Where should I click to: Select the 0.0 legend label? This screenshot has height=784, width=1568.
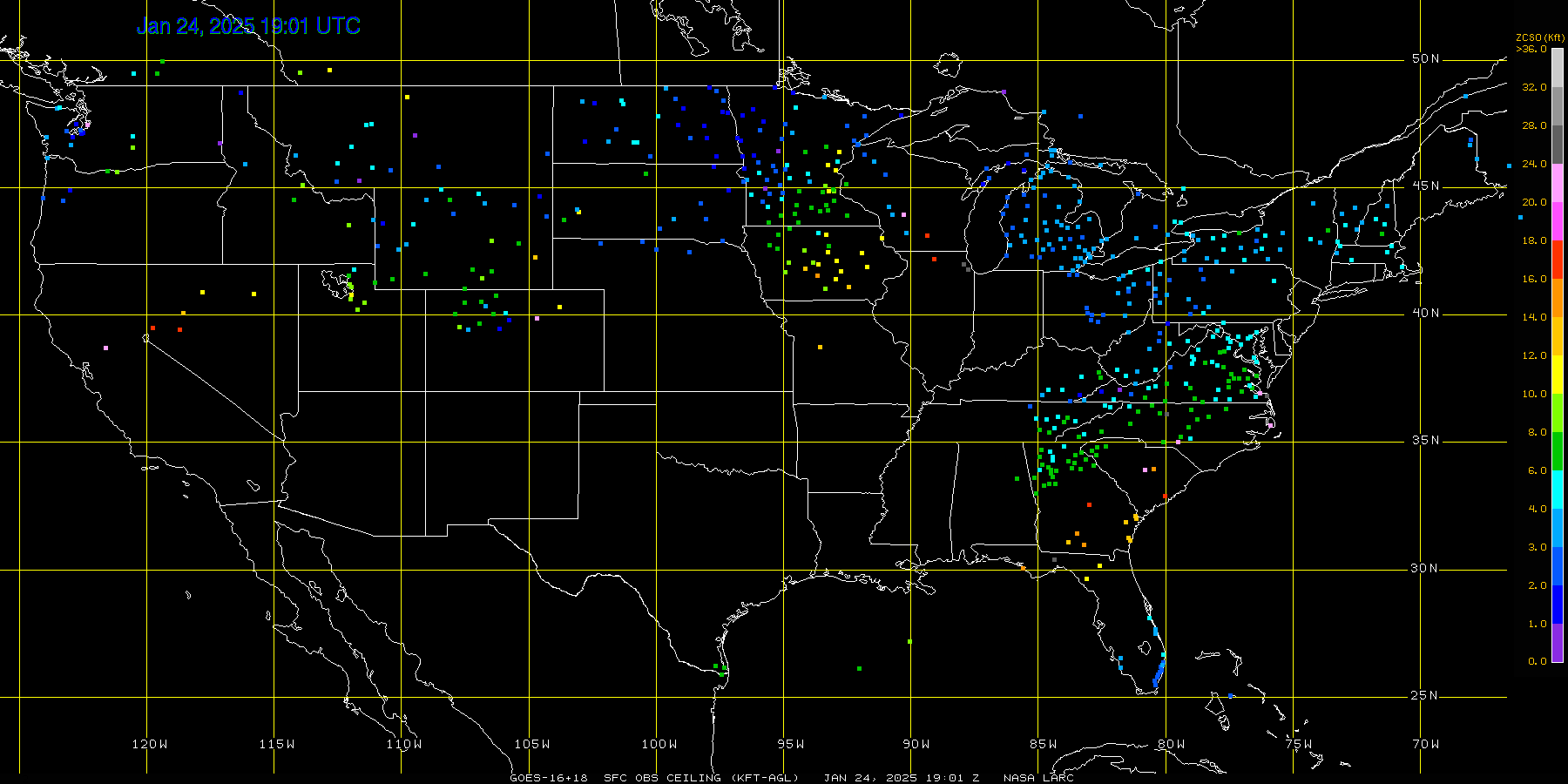point(1538,661)
